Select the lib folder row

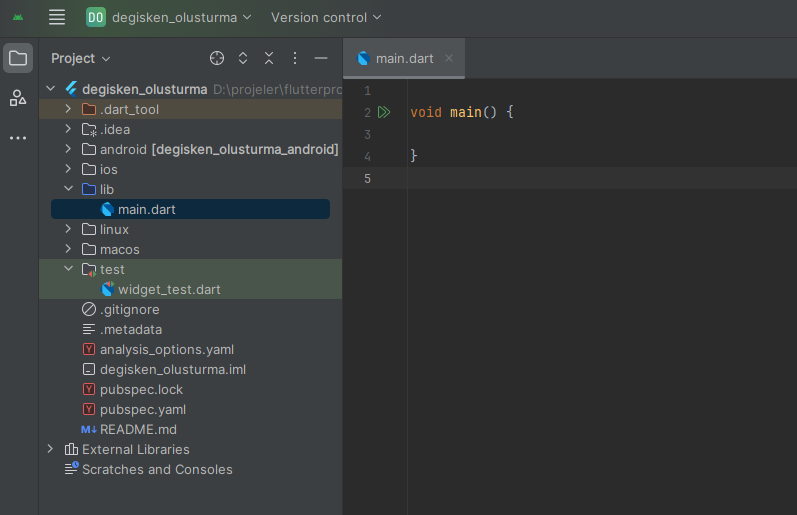coord(190,189)
